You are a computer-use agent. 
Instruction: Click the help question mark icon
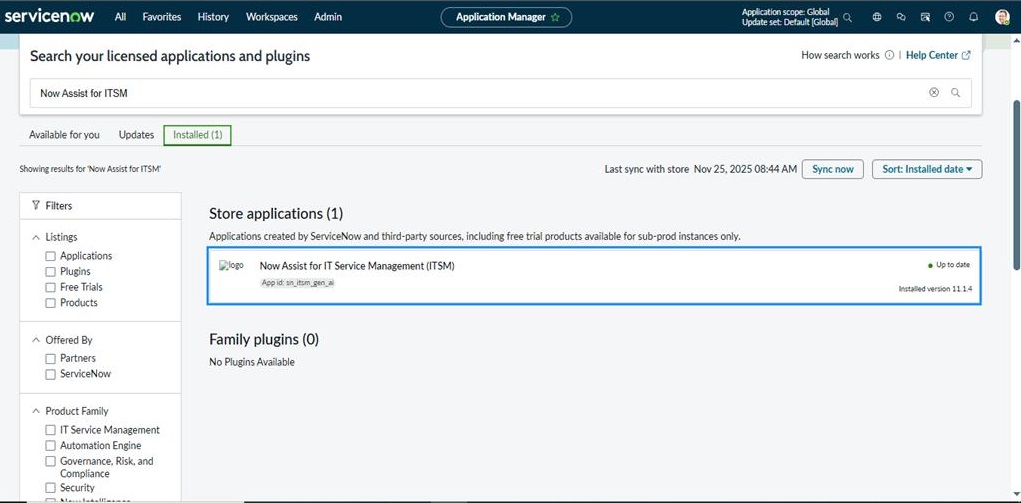pyautogui.click(x=949, y=17)
